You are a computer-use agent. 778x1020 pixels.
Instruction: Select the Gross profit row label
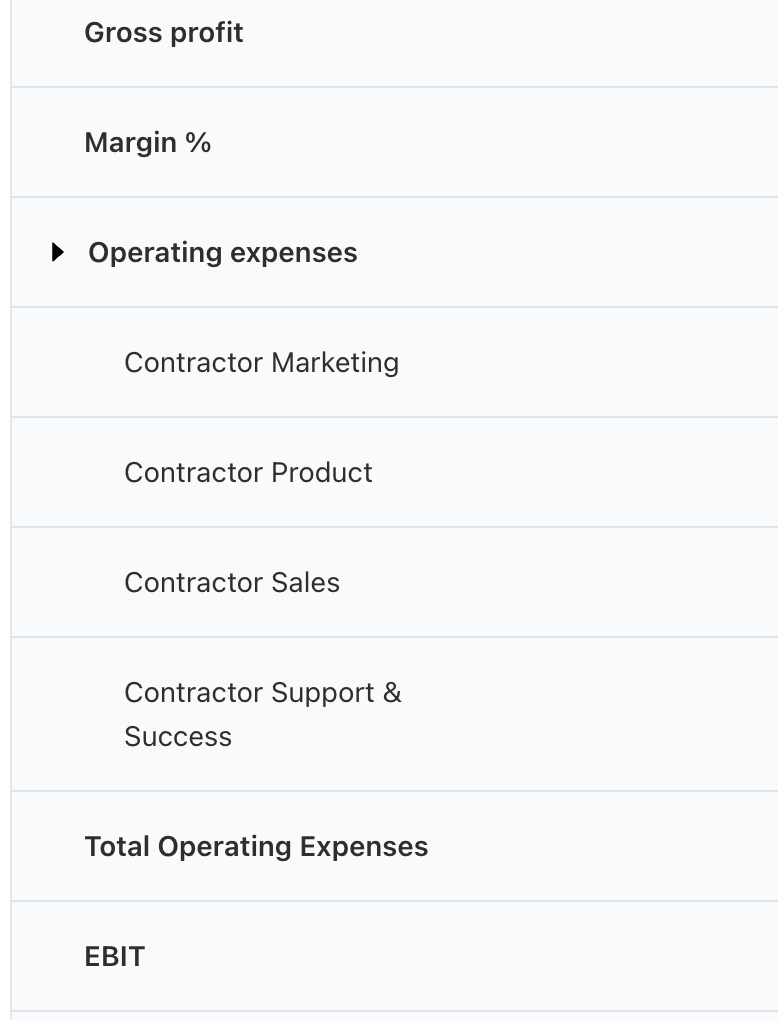(164, 33)
